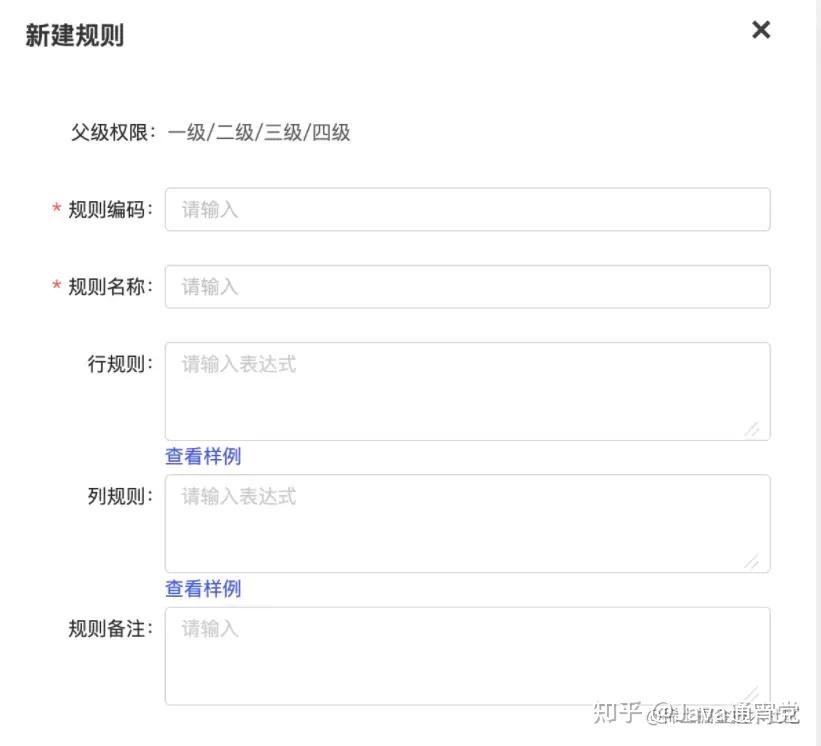821x746 pixels.
Task: Click resize handle of 列规则 textarea
Action: pos(752,561)
